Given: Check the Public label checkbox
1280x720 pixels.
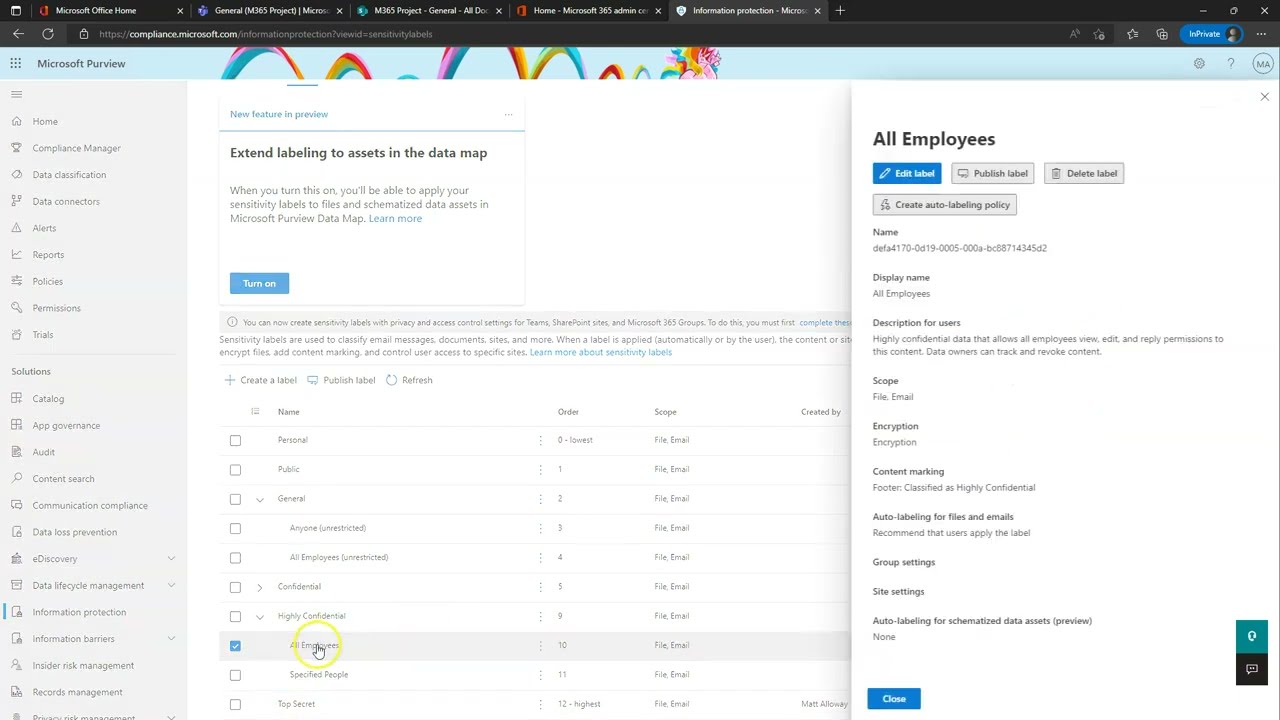Looking at the screenshot, I should click(235, 469).
